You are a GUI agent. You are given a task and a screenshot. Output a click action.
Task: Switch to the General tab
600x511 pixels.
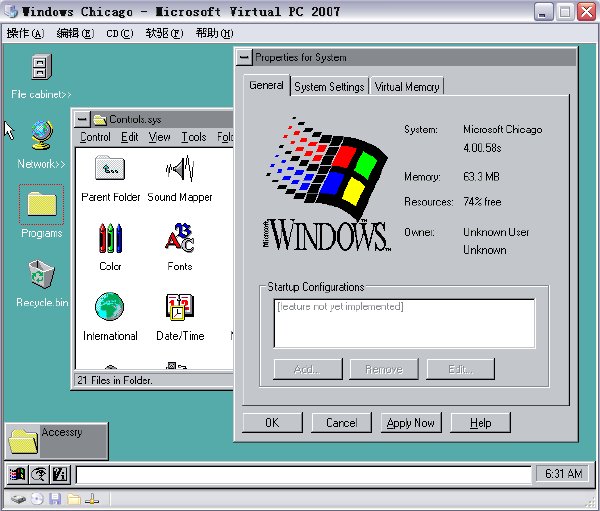click(266, 85)
